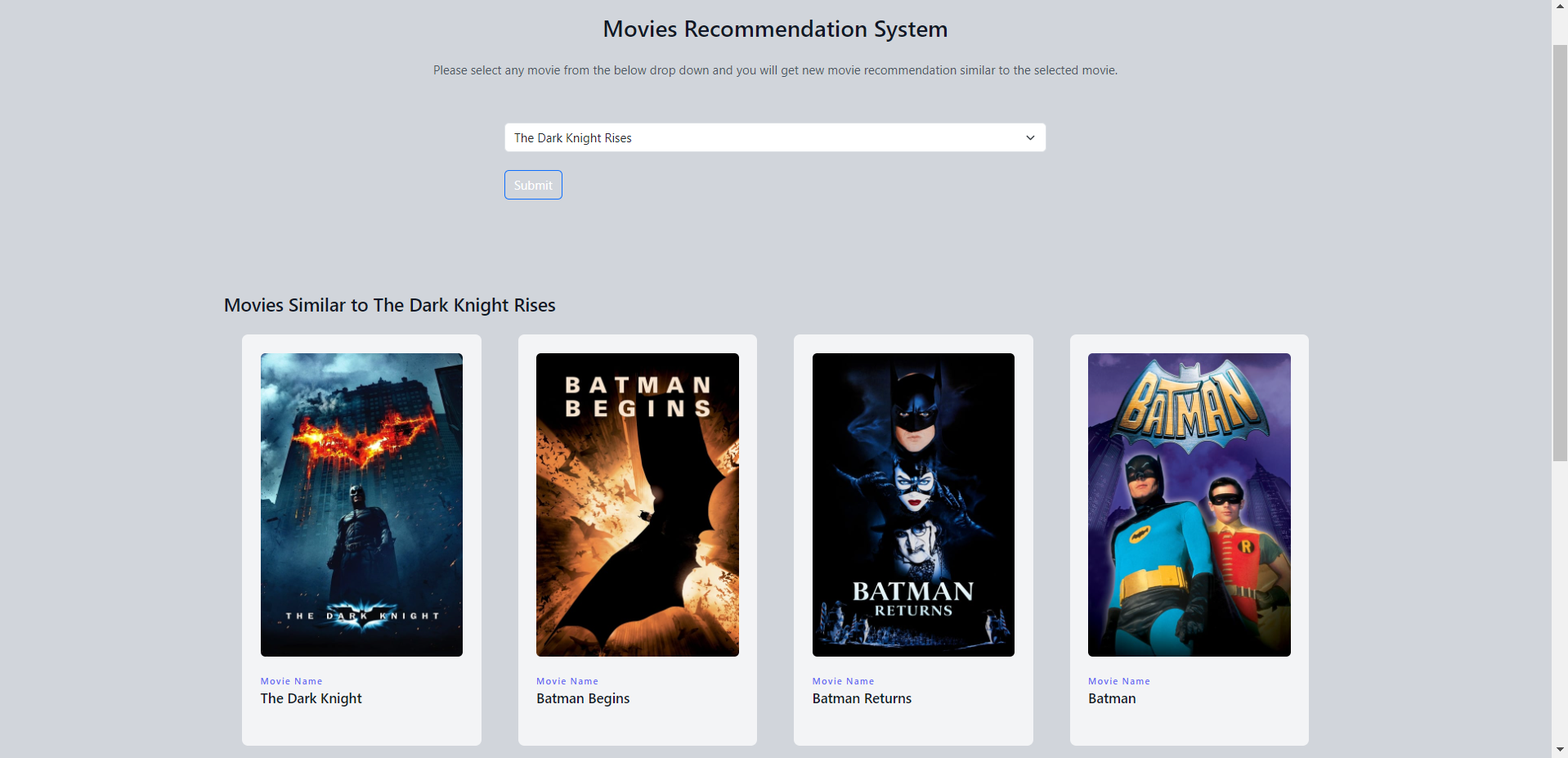The width and height of the screenshot is (1568, 758).
Task: Select the Batman Begins title text
Action: click(x=582, y=698)
